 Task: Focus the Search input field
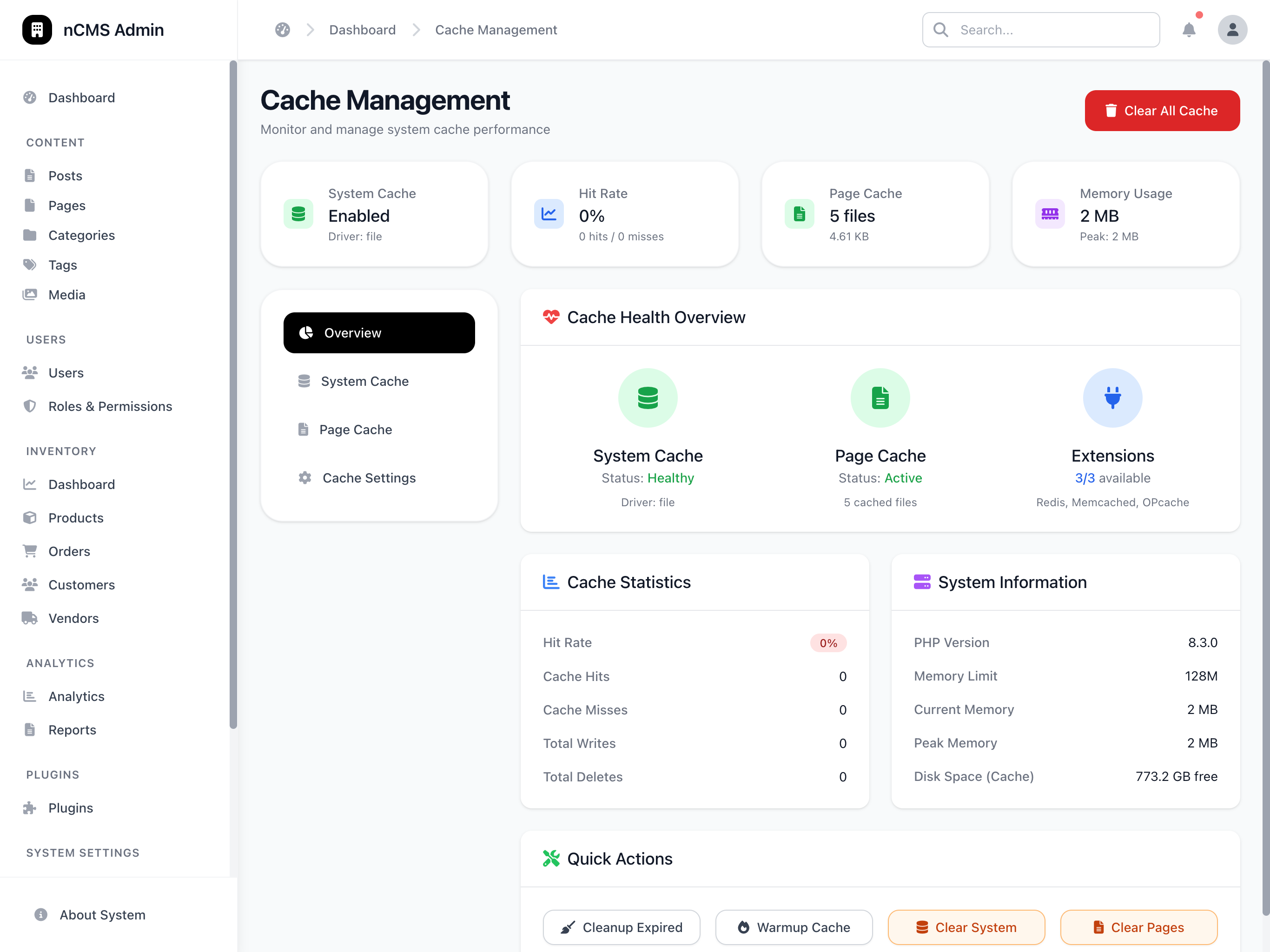(x=1040, y=30)
